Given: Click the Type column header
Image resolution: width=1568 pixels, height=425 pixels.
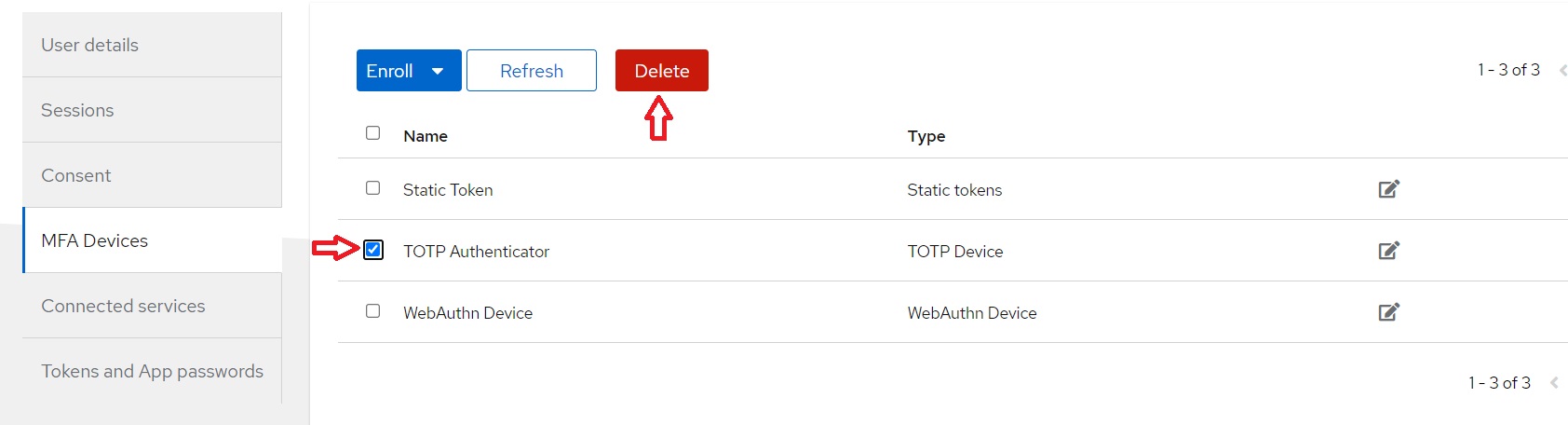Looking at the screenshot, I should point(926,136).
